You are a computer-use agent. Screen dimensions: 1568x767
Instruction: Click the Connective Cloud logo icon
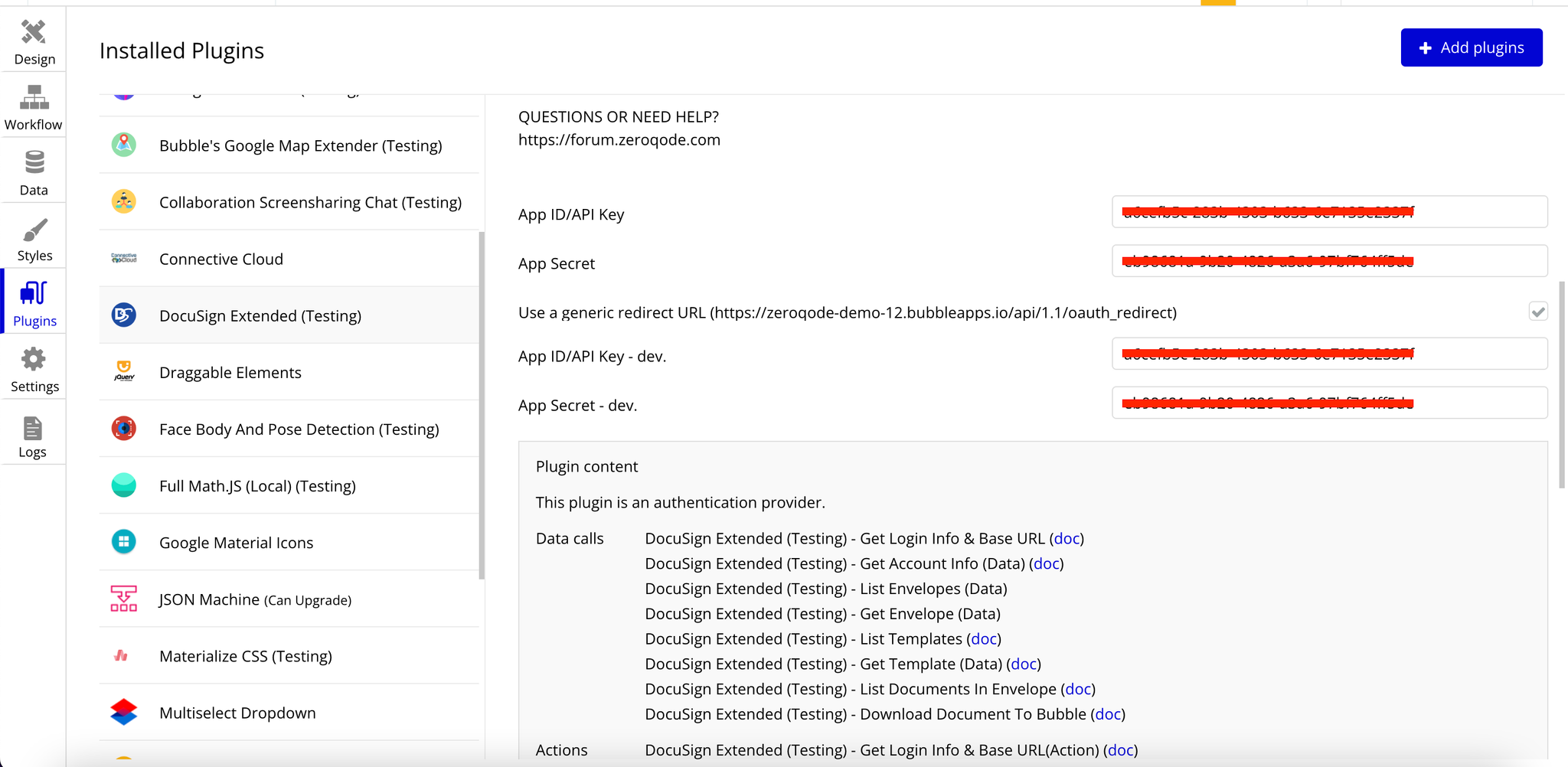click(x=124, y=258)
